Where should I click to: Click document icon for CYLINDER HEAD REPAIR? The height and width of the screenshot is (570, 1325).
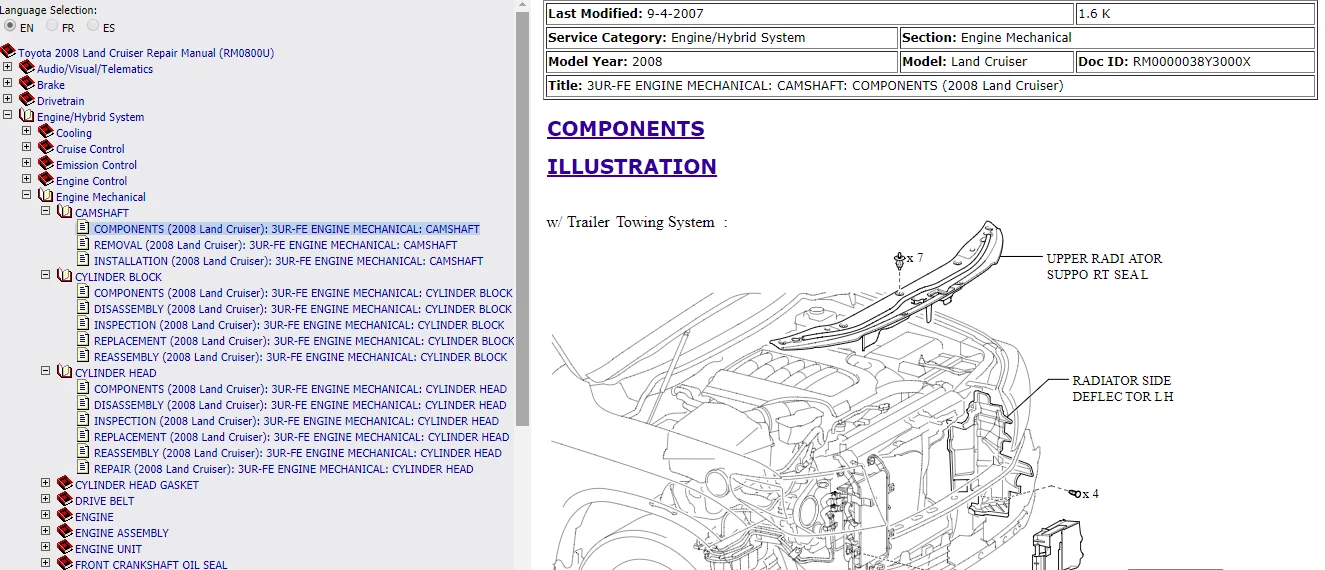[x=83, y=468]
